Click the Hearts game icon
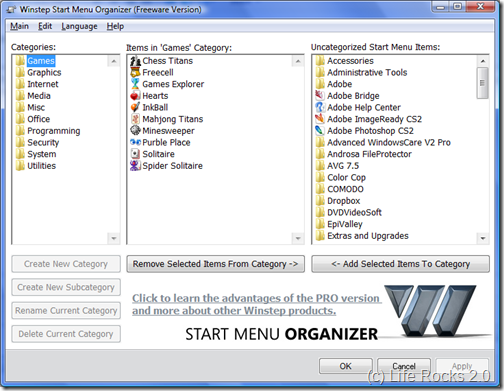This screenshot has width=504, height=391. click(135, 96)
